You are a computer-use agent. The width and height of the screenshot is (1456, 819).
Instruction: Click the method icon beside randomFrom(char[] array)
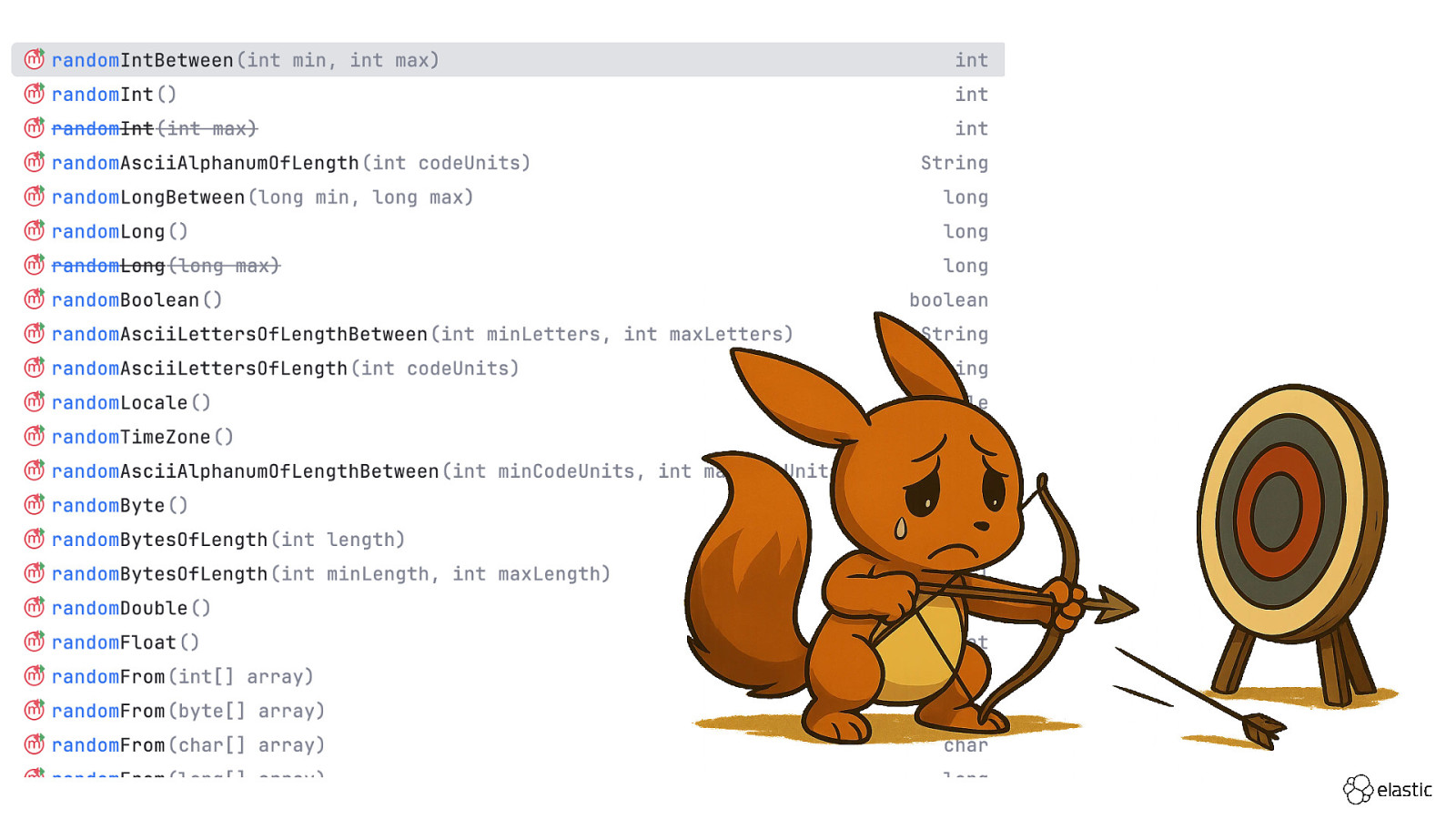pos(35,744)
